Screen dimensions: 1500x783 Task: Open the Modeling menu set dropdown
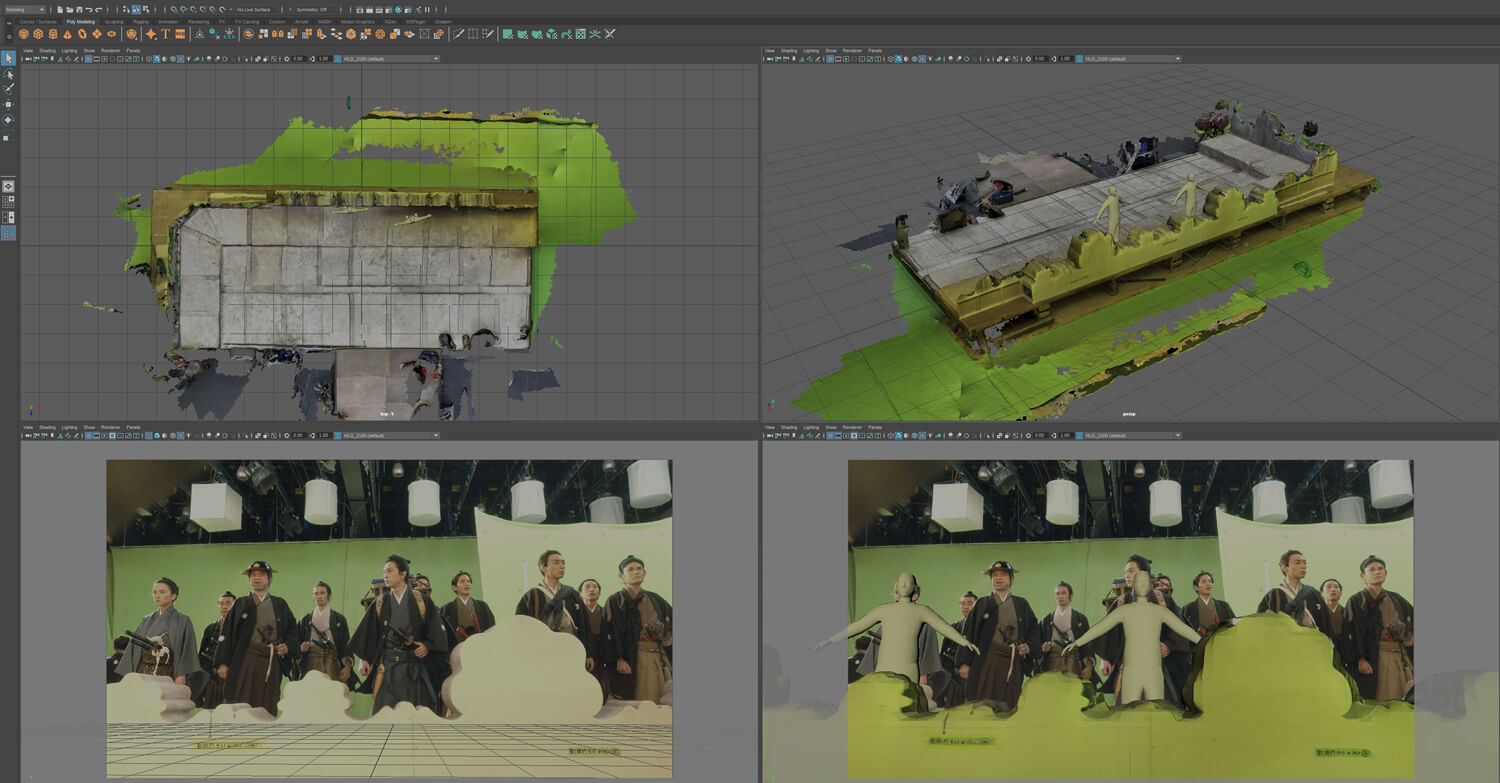(25, 9)
